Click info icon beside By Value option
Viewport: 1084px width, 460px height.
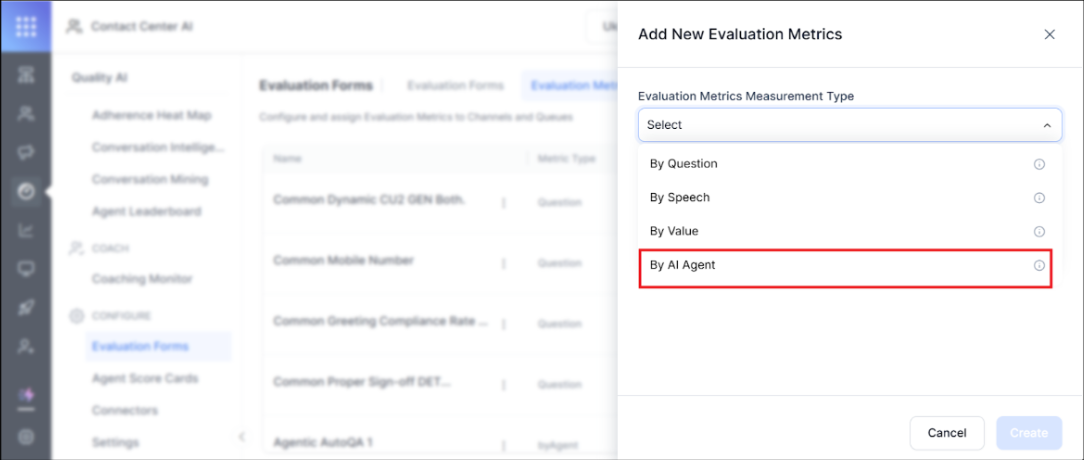click(x=1039, y=232)
